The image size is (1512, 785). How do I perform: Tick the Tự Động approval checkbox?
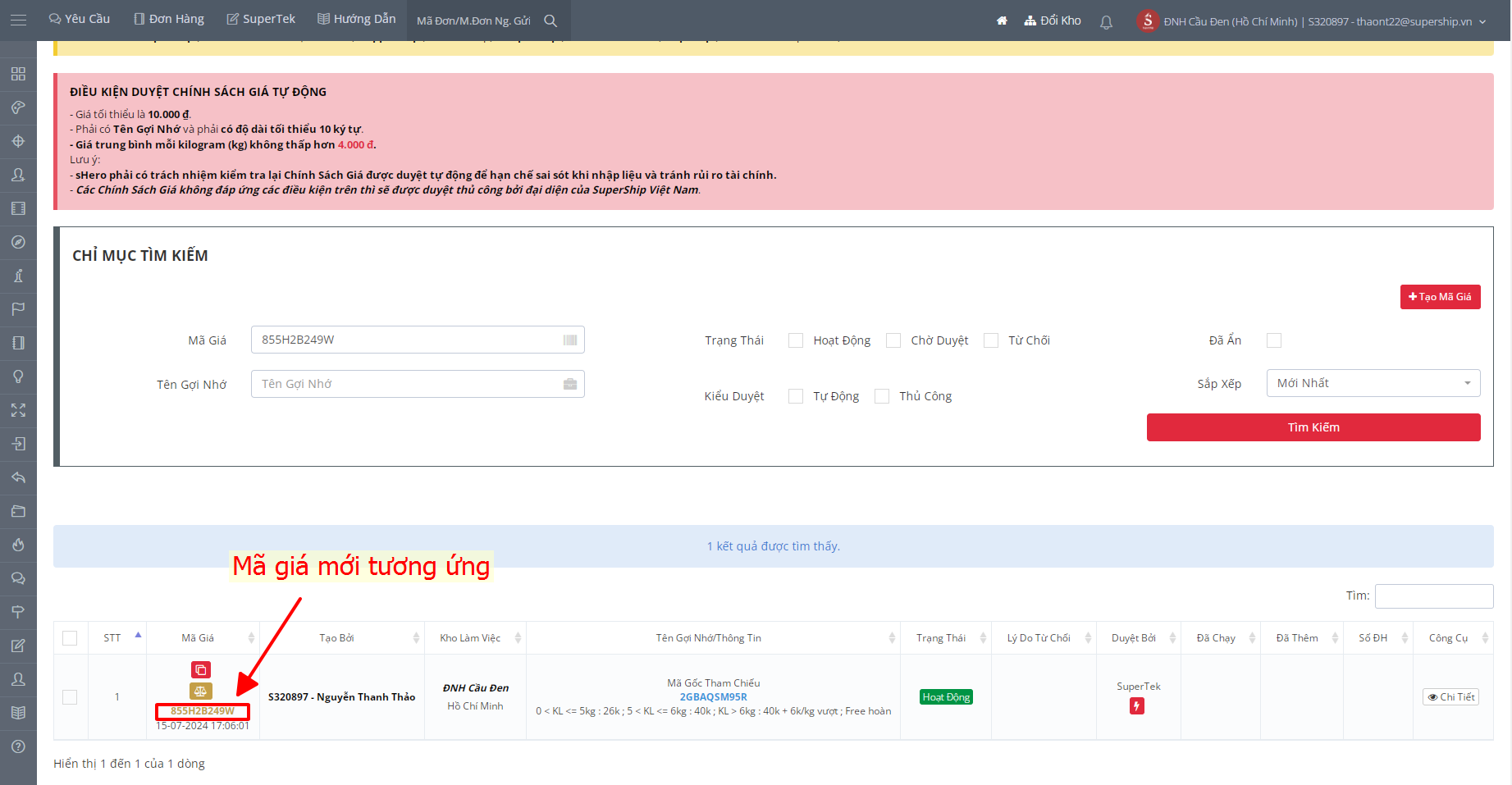tap(796, 396)
